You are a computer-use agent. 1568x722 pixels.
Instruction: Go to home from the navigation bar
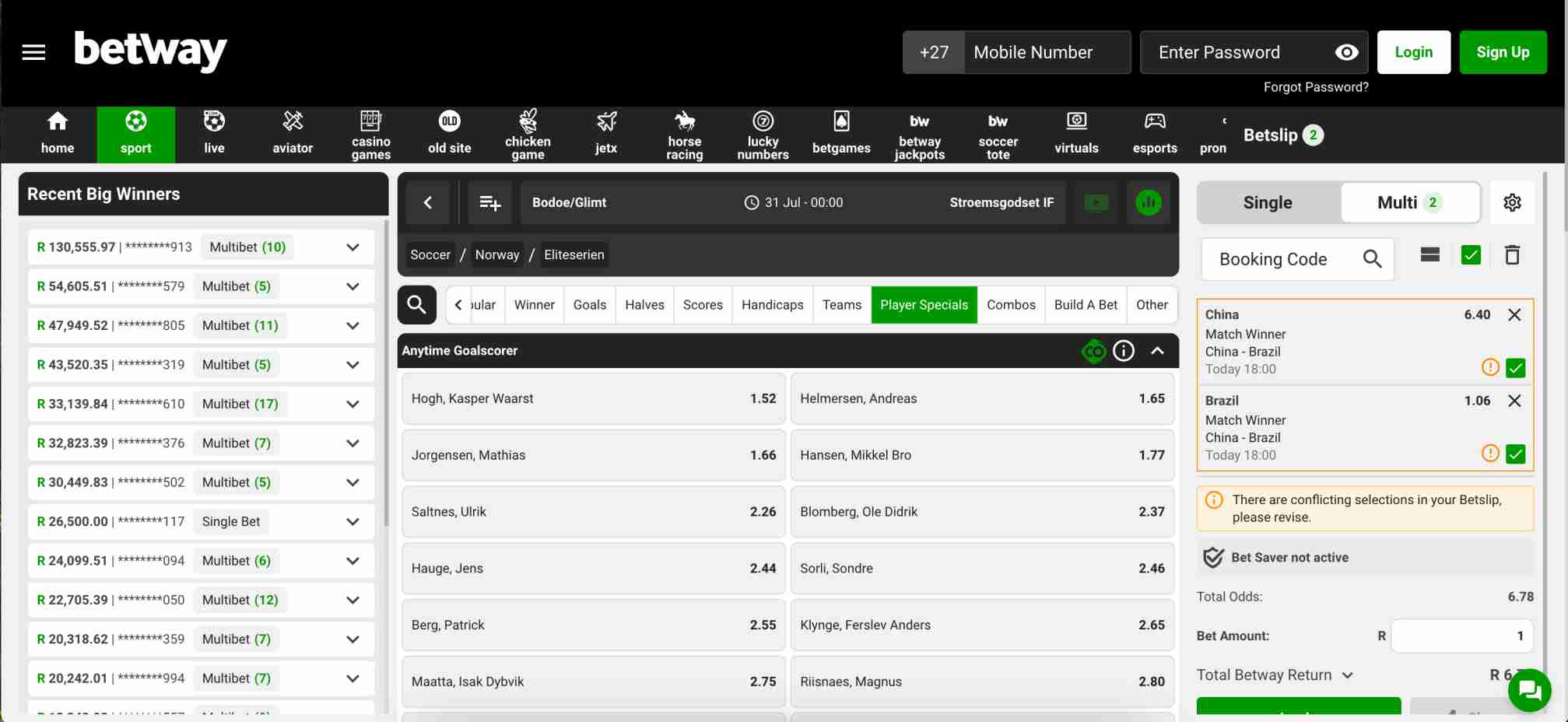pyautogui.click(x=58, y=134)
